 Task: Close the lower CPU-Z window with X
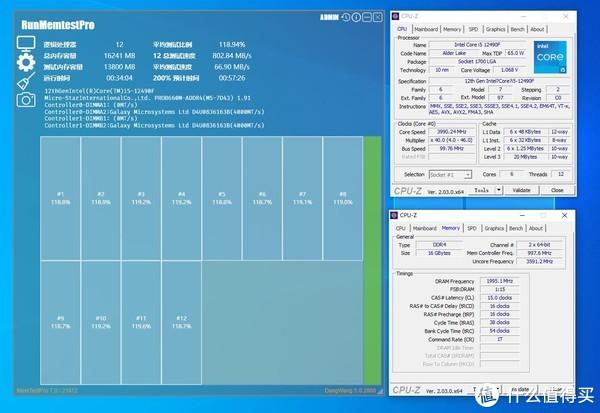tap(564, 215)
